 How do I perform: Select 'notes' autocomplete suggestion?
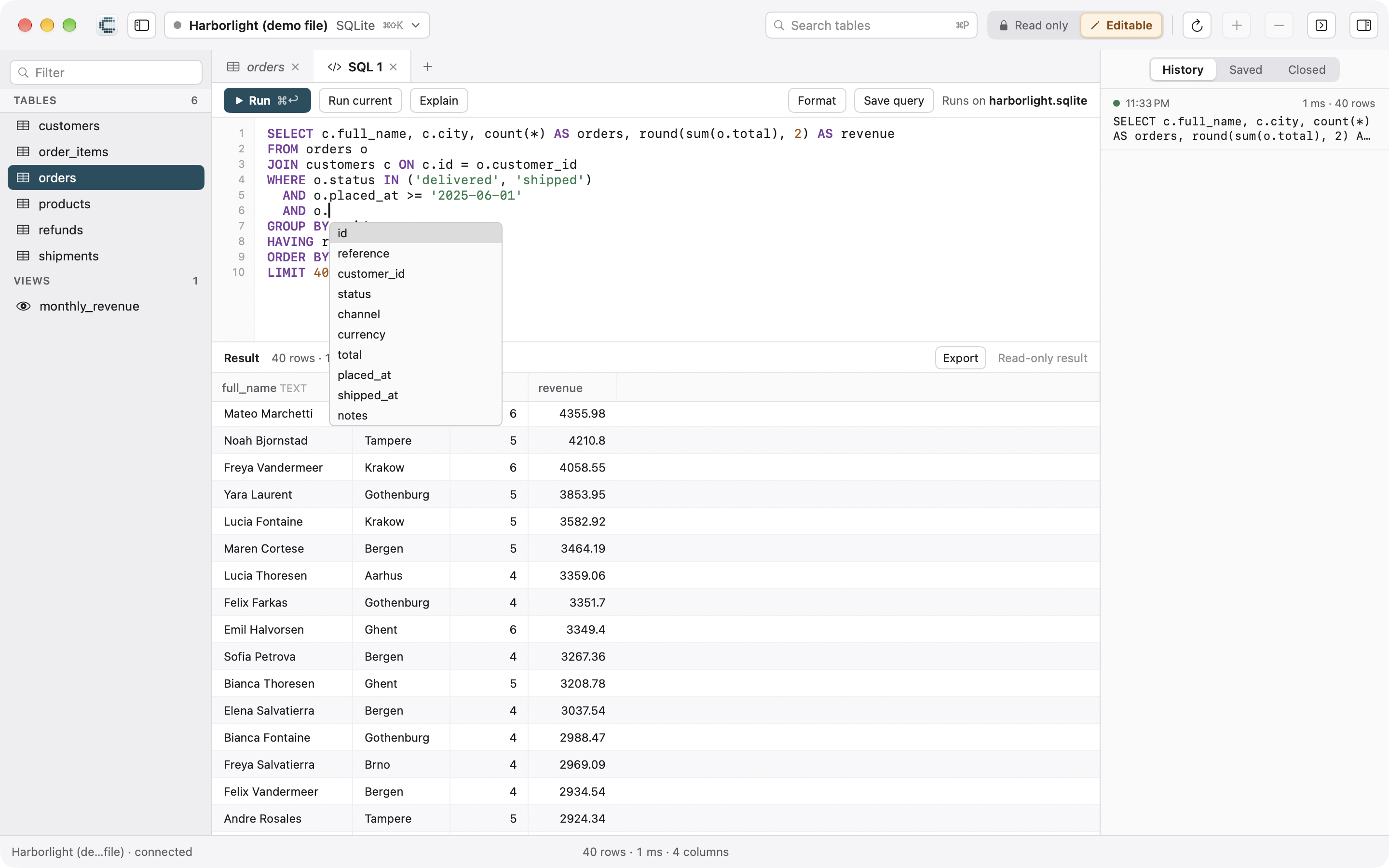pos(416,415)
